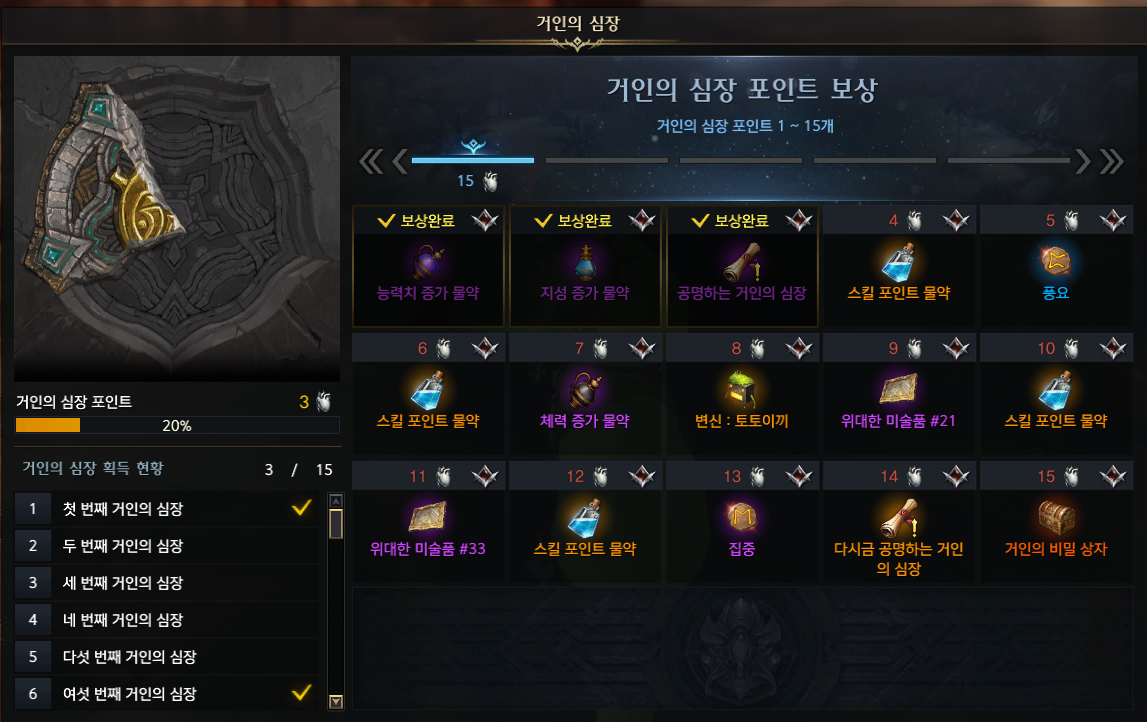Click the 위대한 미술품 #21 icon
Screen dimensions: 1147x722
(x=898, y=389)
